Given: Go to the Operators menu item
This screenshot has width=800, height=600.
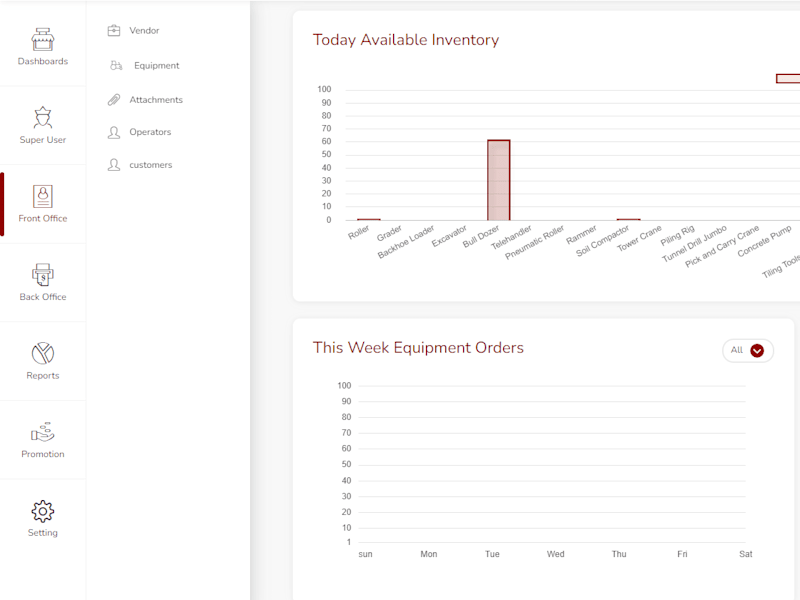Looking at the screenshot, I should pyautogui.click(x=150, y=132).
